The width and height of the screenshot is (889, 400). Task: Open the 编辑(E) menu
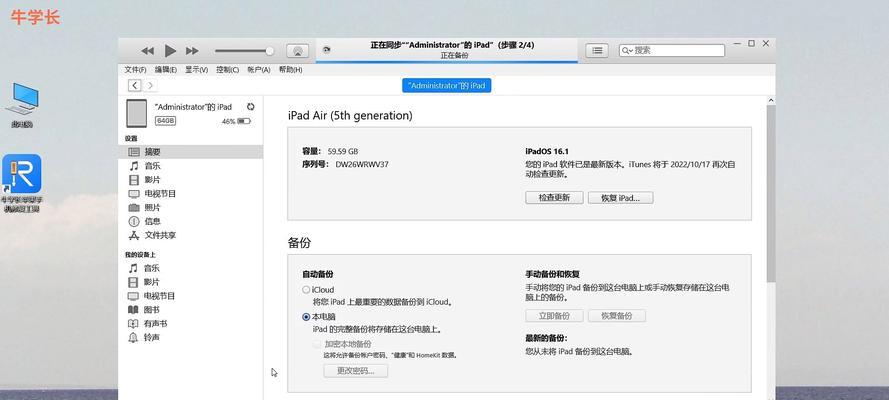click(x=166, y=70)
